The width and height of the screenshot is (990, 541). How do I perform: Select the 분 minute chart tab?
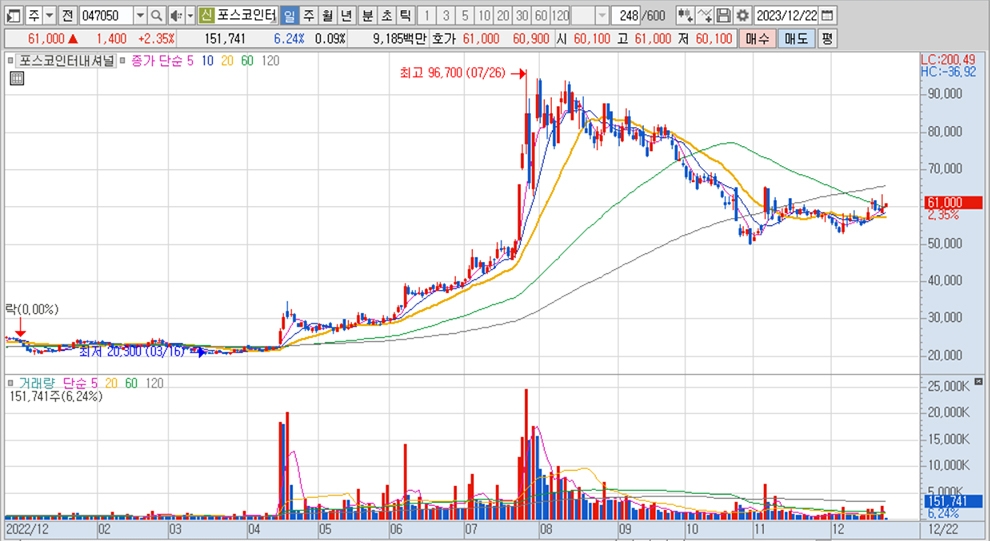point(367,15)
